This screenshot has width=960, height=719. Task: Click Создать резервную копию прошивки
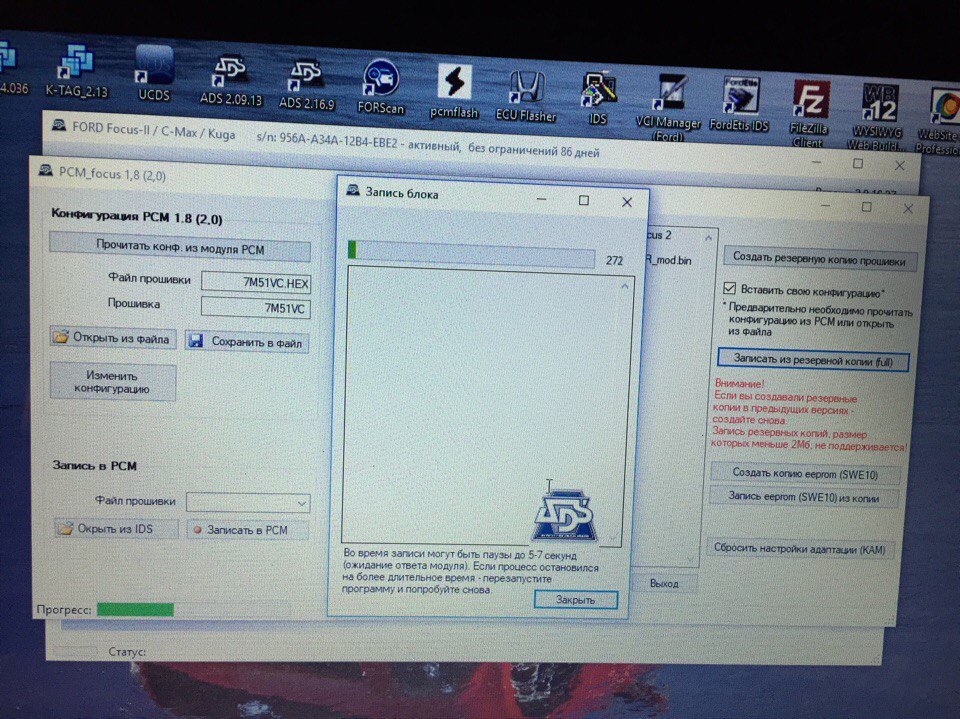tap(819, 260)
